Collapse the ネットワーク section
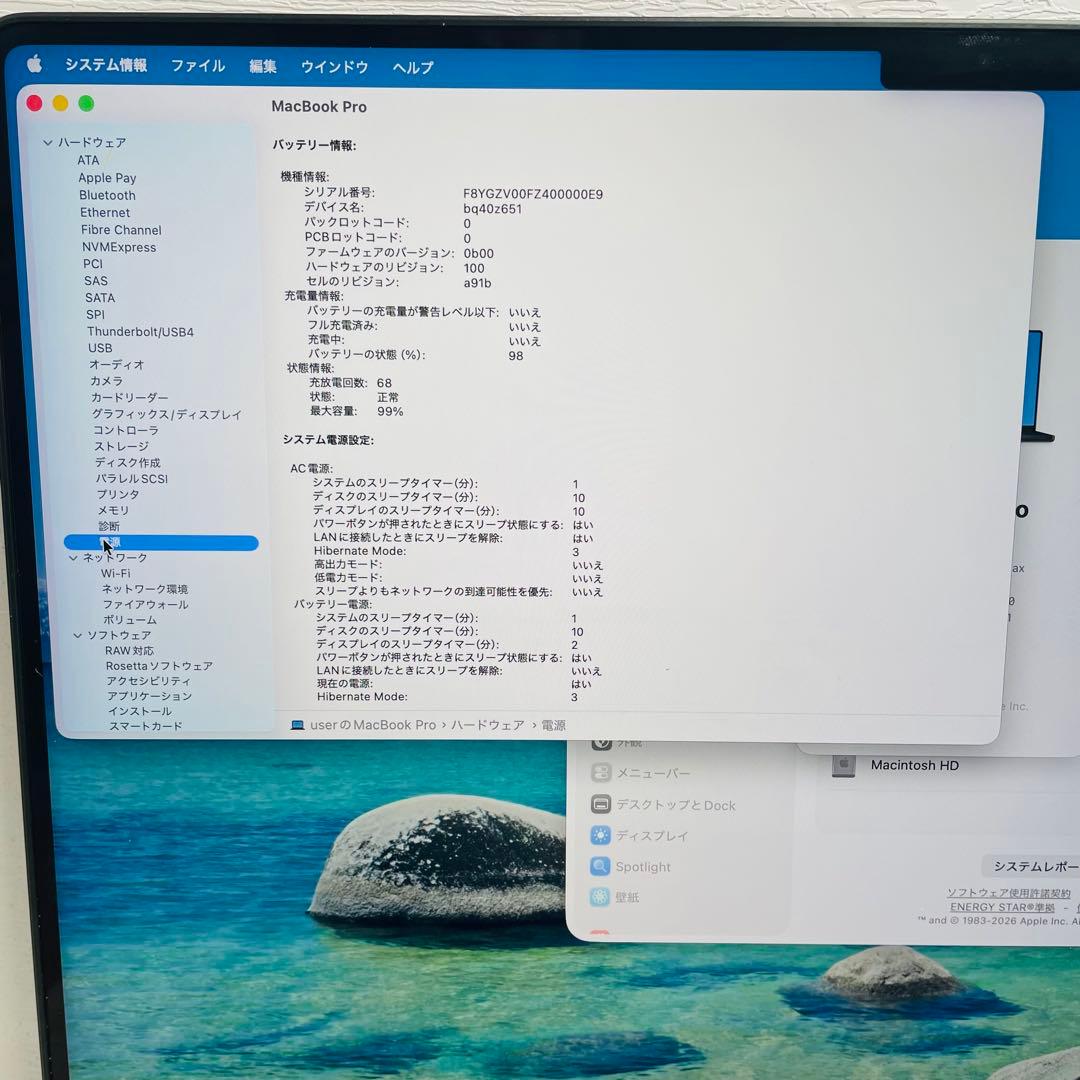 73,557
